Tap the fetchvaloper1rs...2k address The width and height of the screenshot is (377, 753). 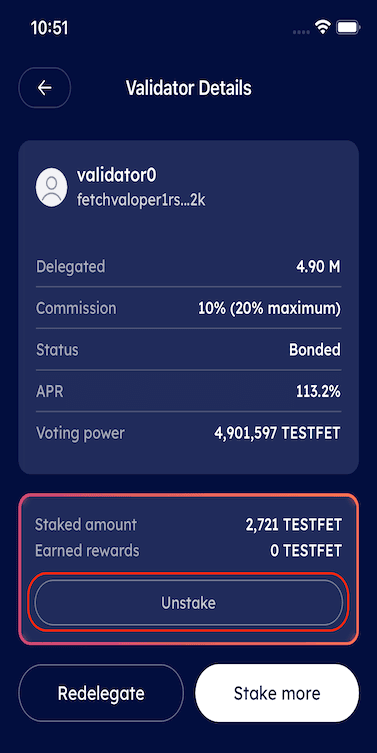[141, 200]
